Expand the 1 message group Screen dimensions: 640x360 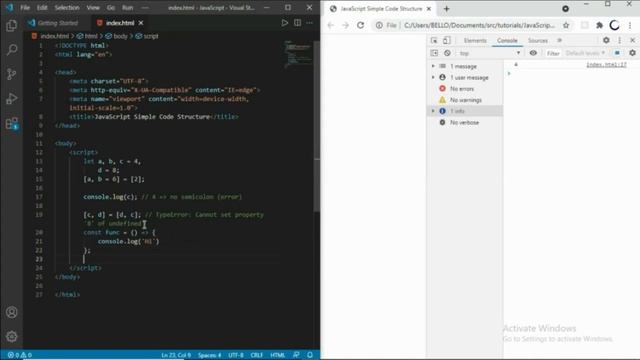[x=433, y=66]
